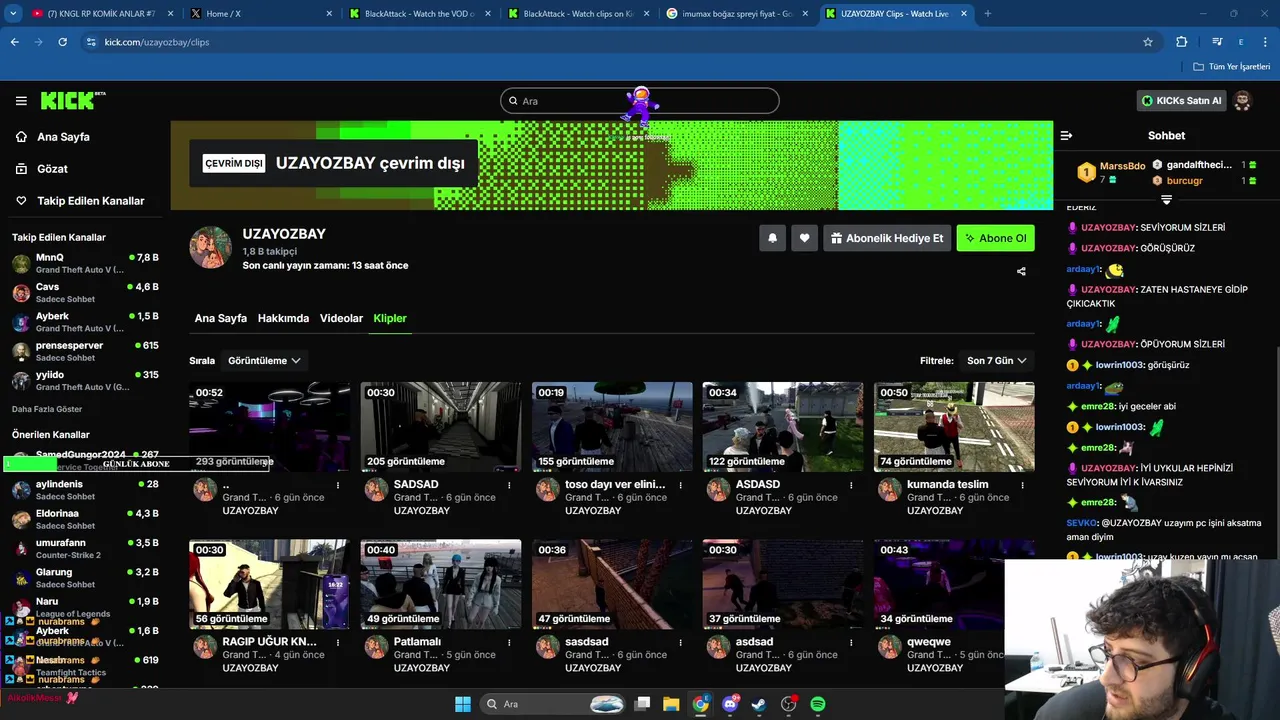Turn on notifications with the bell icon
The image size is (1280, 720).
[772, 238]
